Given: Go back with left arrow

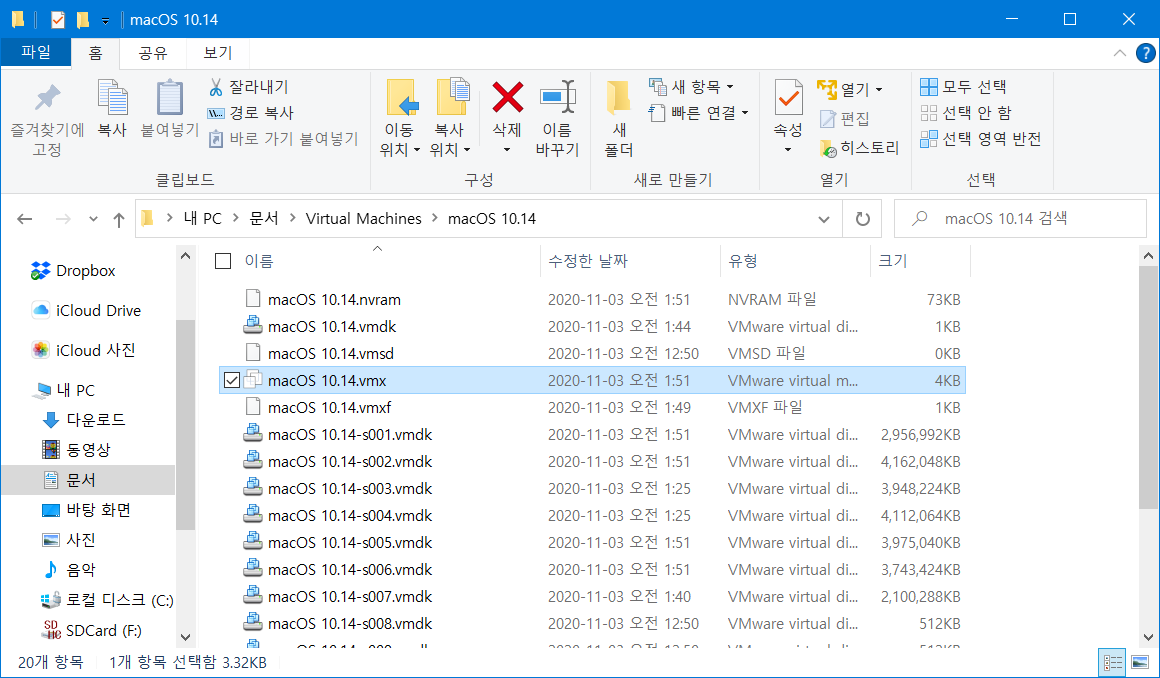Looking at the screenshot, I should tap(25, 218).
